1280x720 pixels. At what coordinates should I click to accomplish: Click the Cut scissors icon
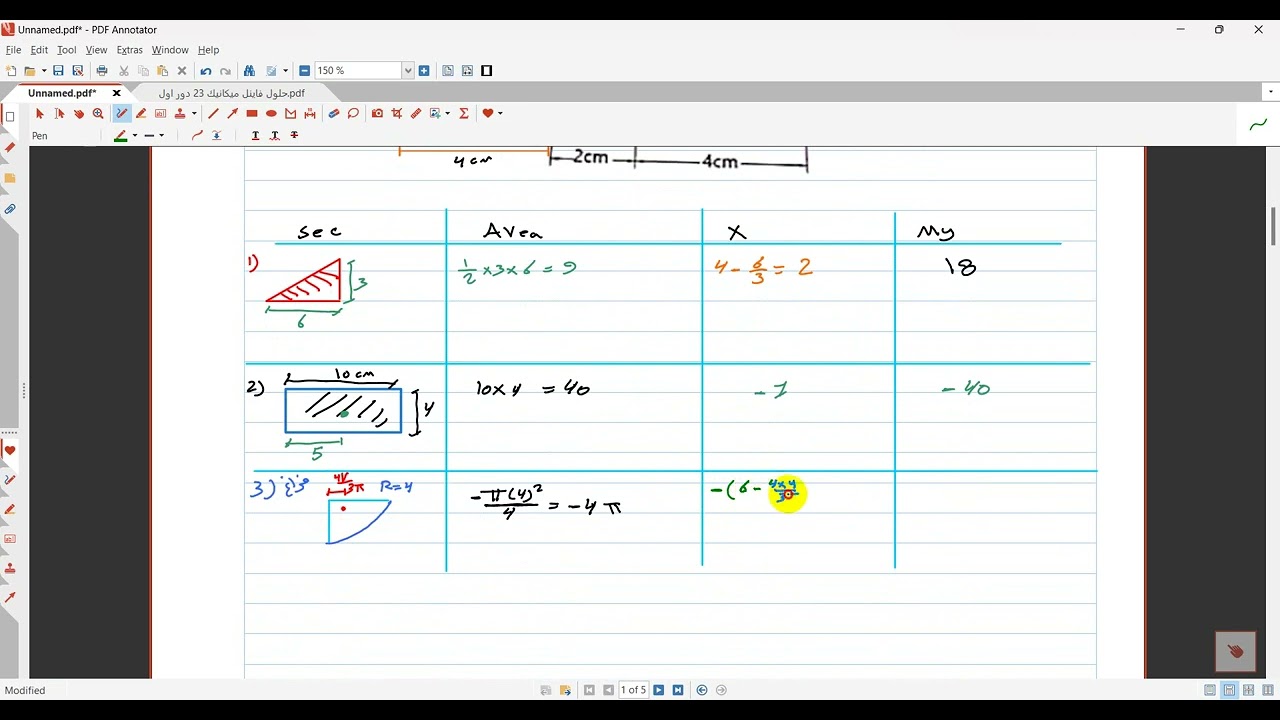[124, 71]
